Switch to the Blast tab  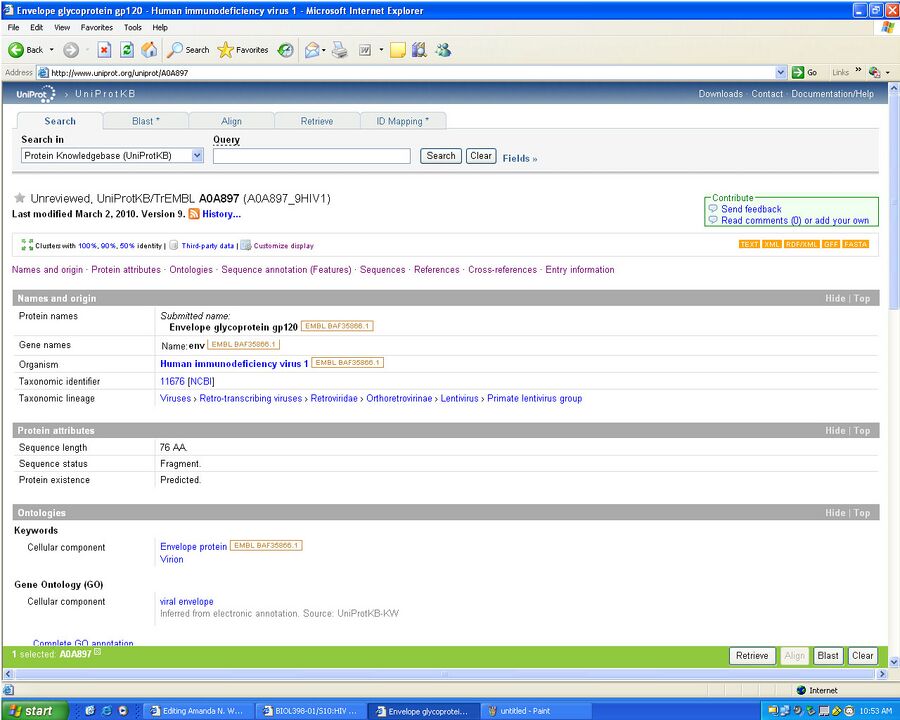point(145,121)
